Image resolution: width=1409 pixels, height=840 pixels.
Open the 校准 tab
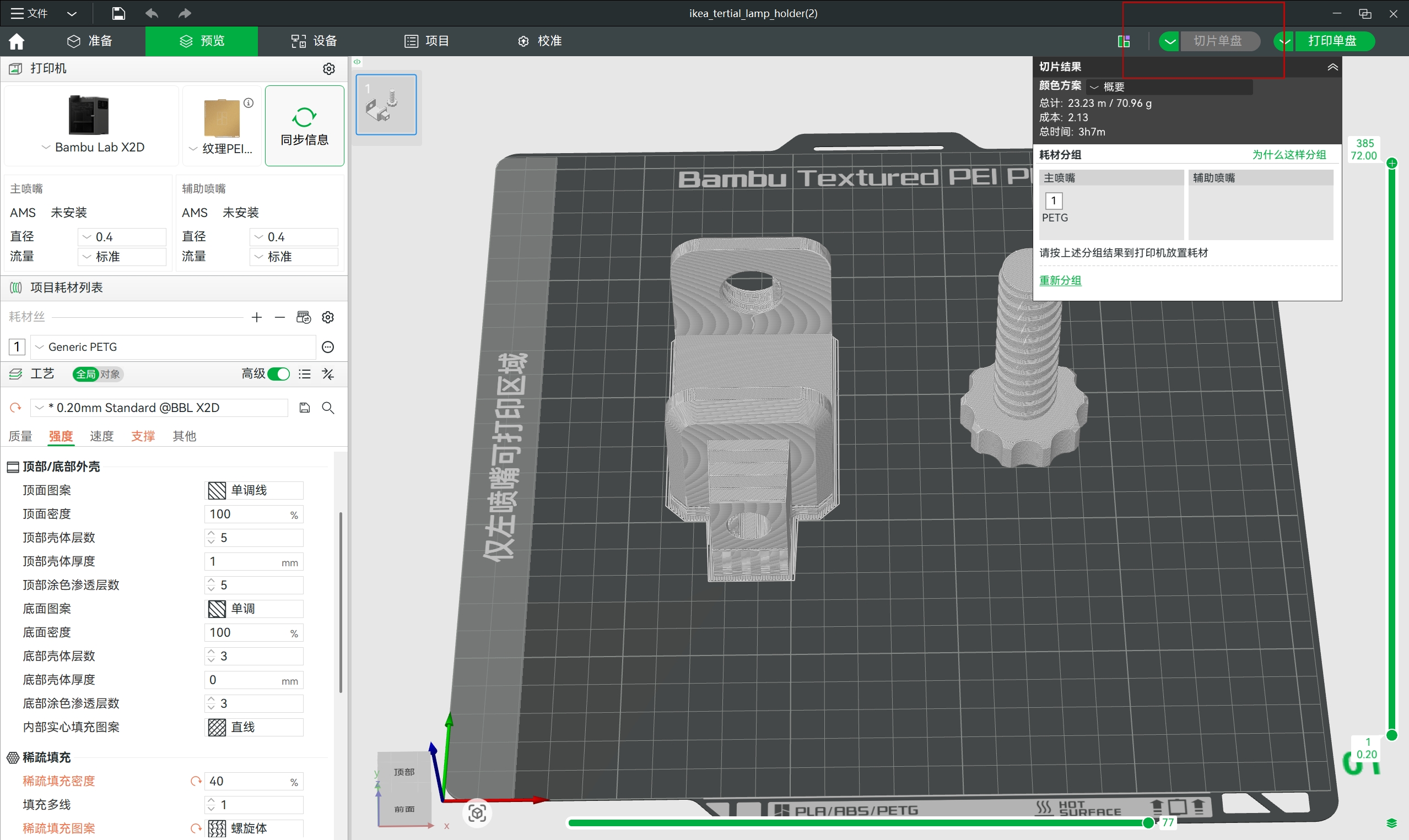[x=539, y=41]
